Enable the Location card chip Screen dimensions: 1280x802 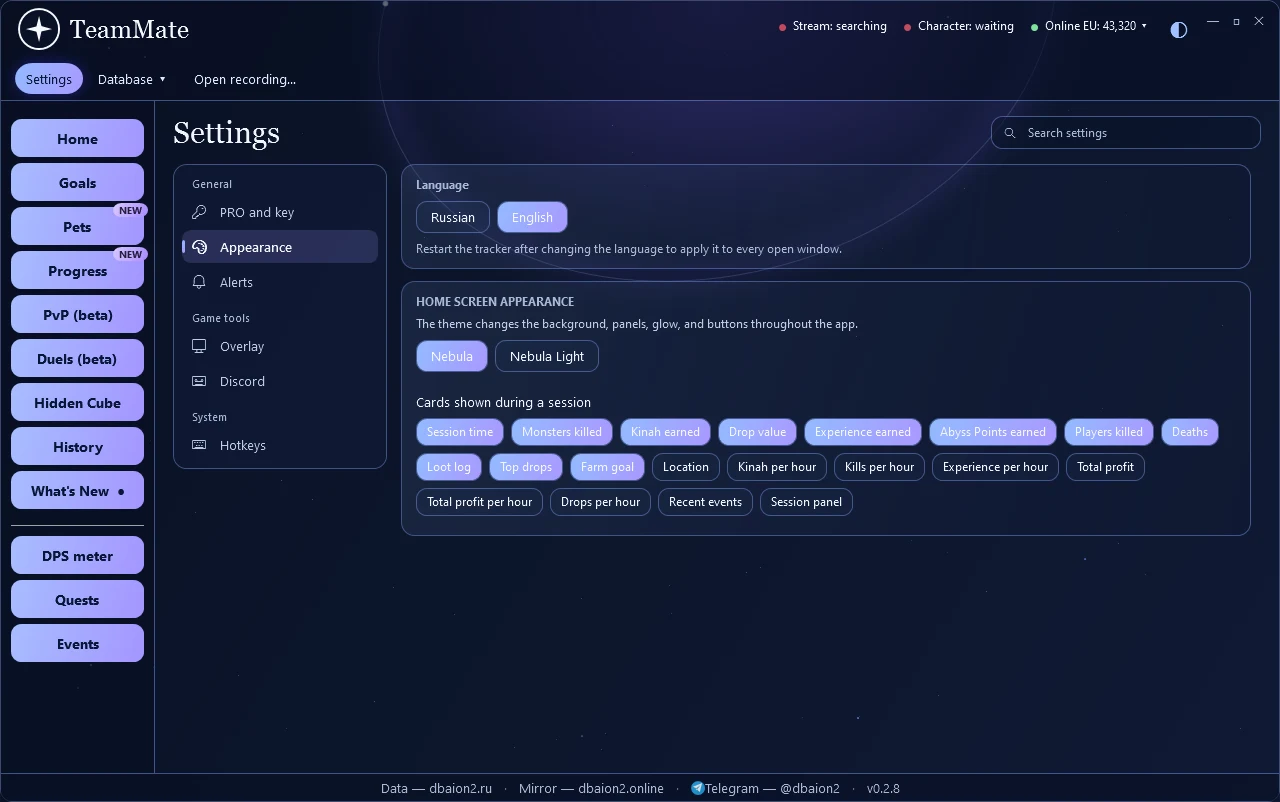[686, 467]
